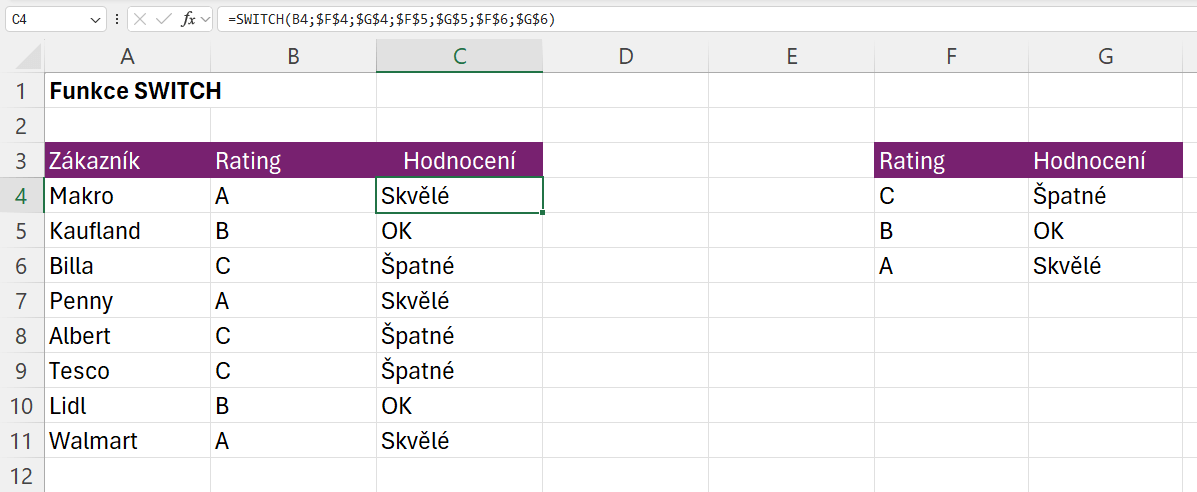Click inside the Name Box showing C4

[45, 20]
